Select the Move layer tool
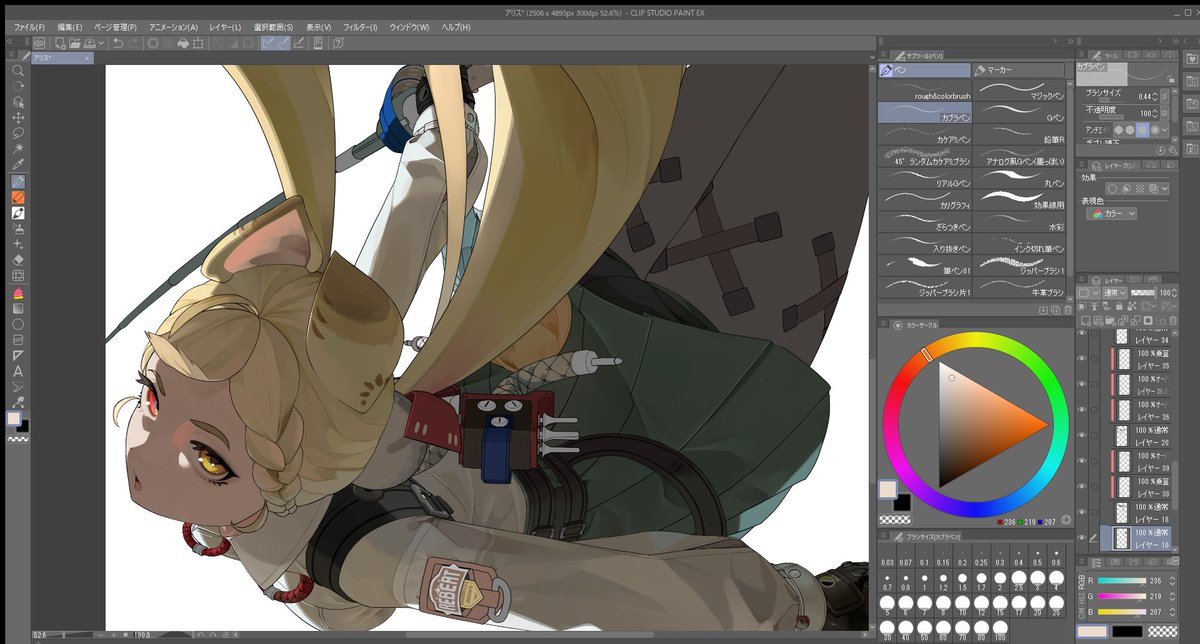 tap(17, 118)
